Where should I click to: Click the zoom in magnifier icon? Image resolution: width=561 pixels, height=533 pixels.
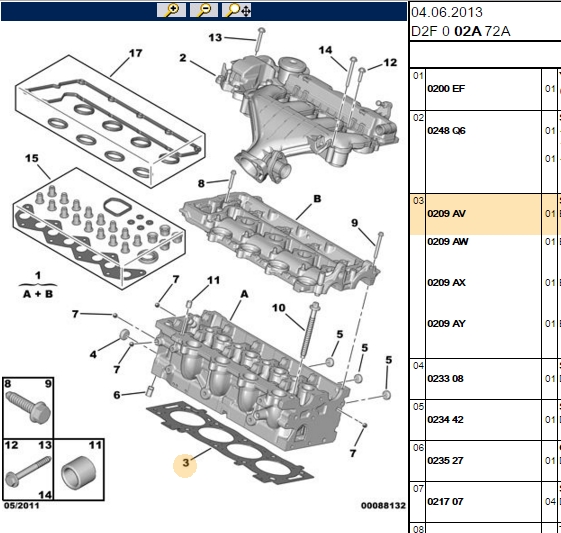point(171,10)
